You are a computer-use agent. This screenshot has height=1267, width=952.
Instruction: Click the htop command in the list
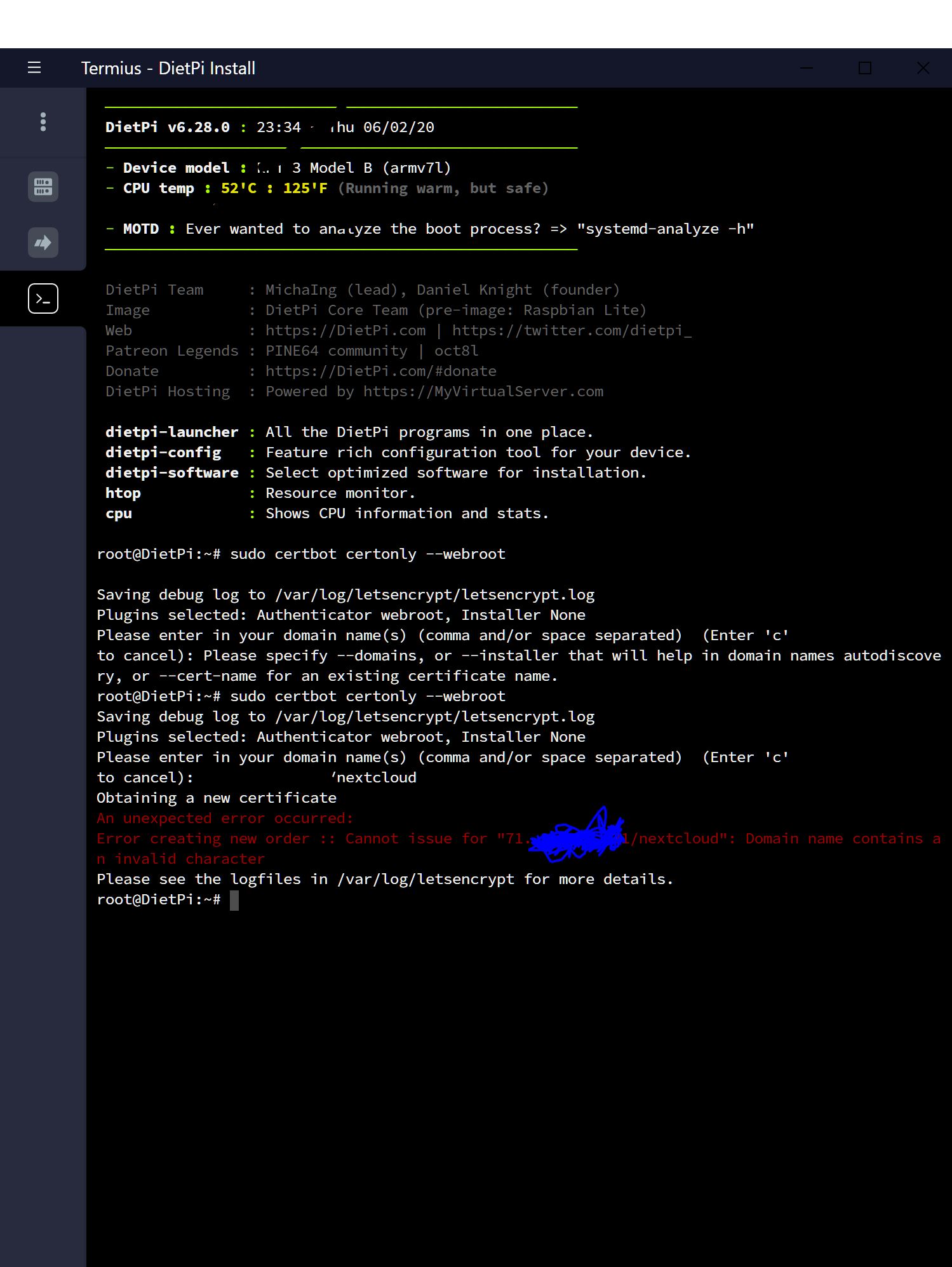pyautogui.click(x=123, y=493)
